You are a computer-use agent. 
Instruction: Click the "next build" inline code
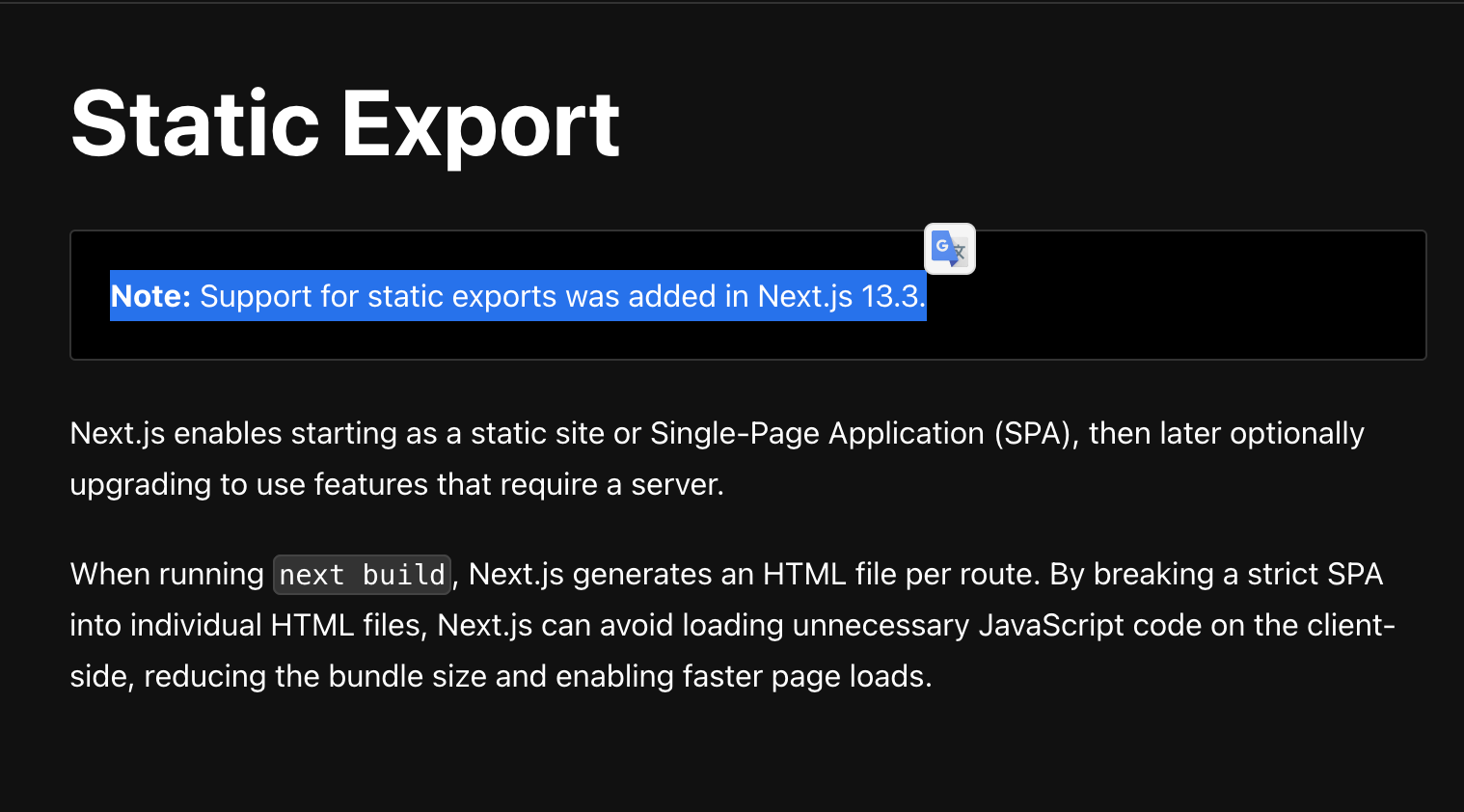click(x=362, y=575)
